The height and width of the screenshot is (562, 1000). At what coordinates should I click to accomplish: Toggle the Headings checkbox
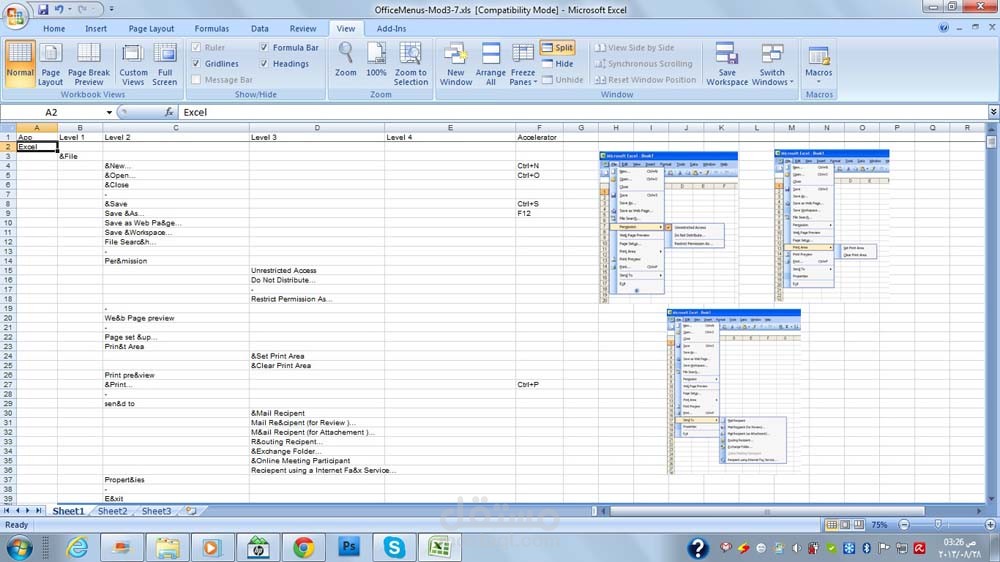(264, 63)
